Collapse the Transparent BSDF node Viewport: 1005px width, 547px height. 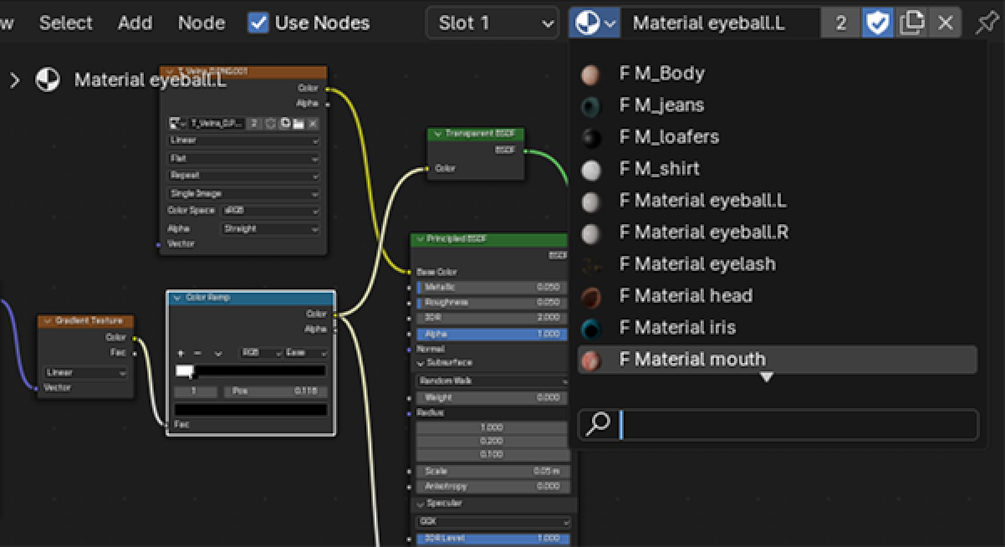pos(437,134)
